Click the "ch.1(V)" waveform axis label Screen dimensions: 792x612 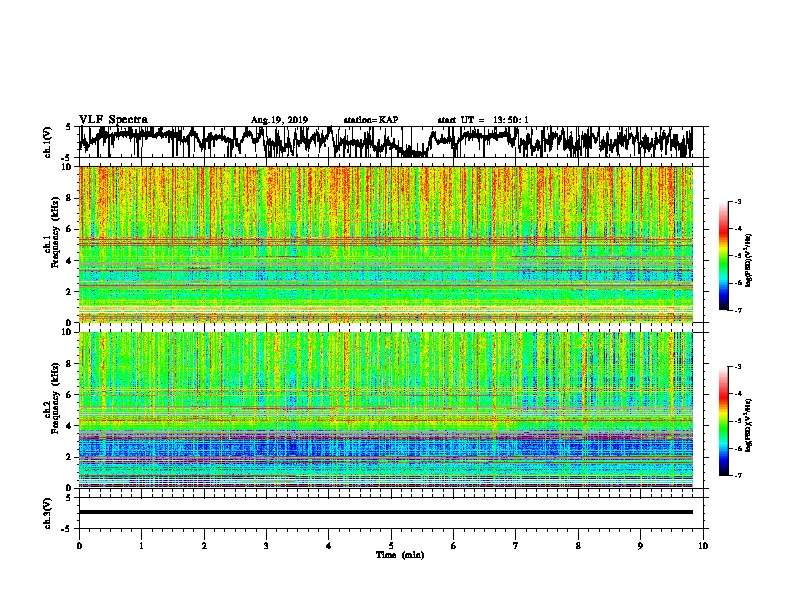click(x=48, y=142)
